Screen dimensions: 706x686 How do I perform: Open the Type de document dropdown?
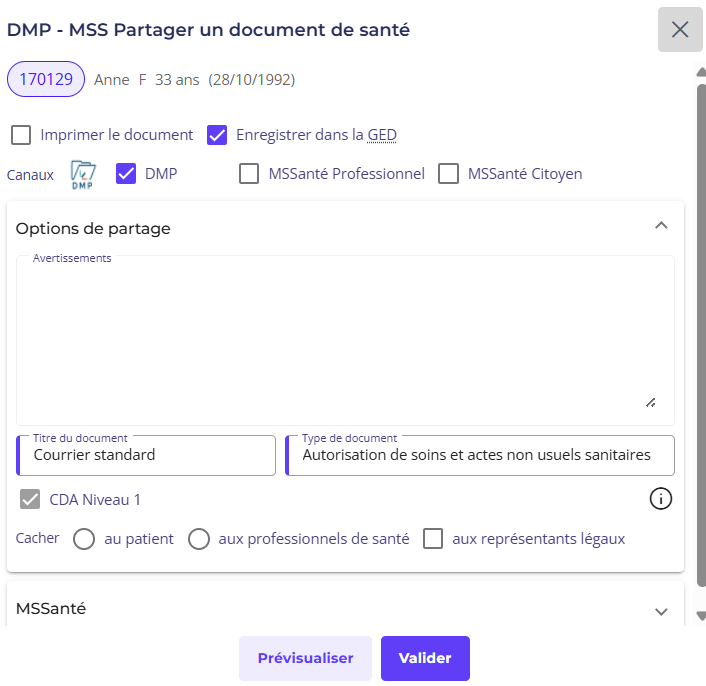480,455
